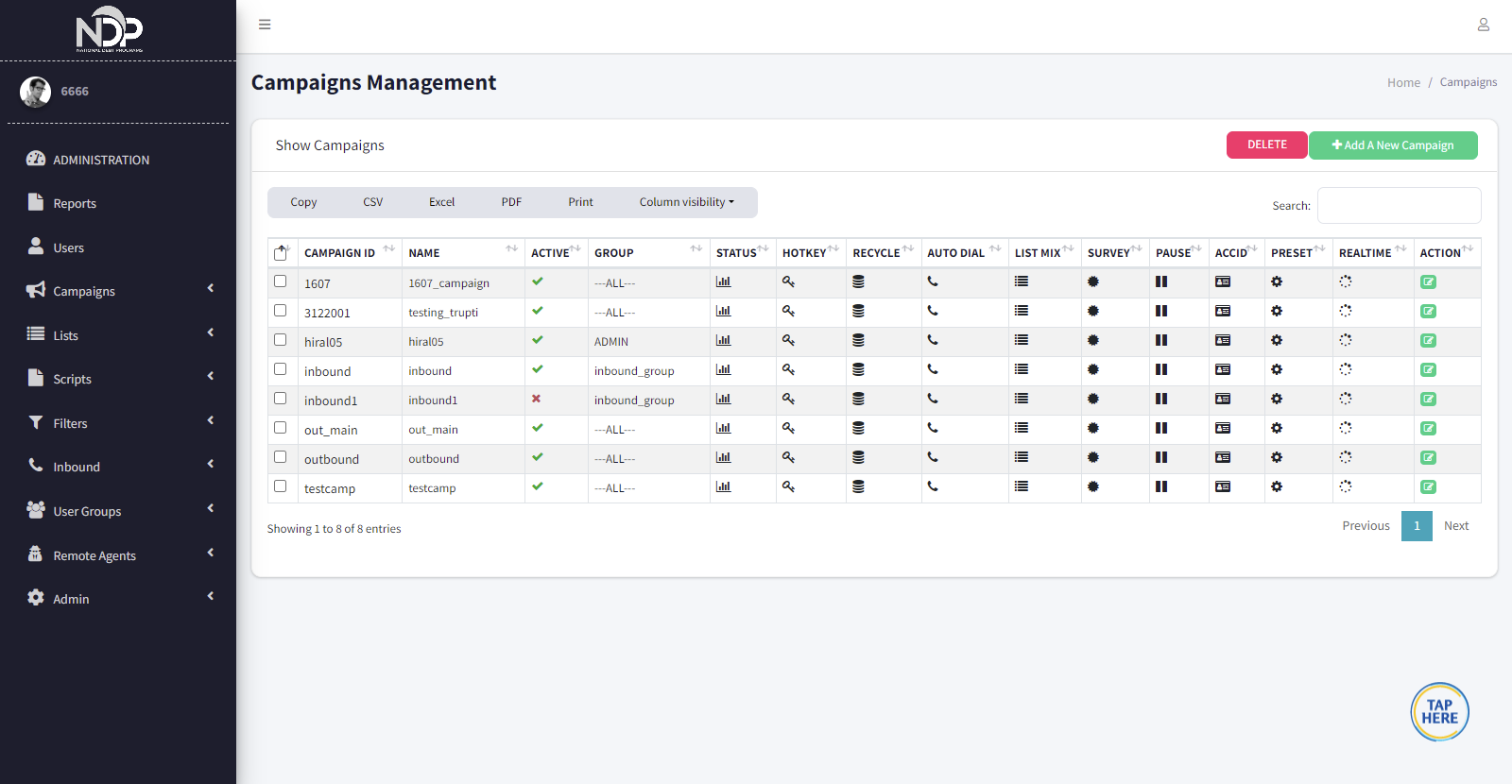Click Add A New Campaign button
The height and width of the screenshot is (784, 1512).
pos(1393,145)
